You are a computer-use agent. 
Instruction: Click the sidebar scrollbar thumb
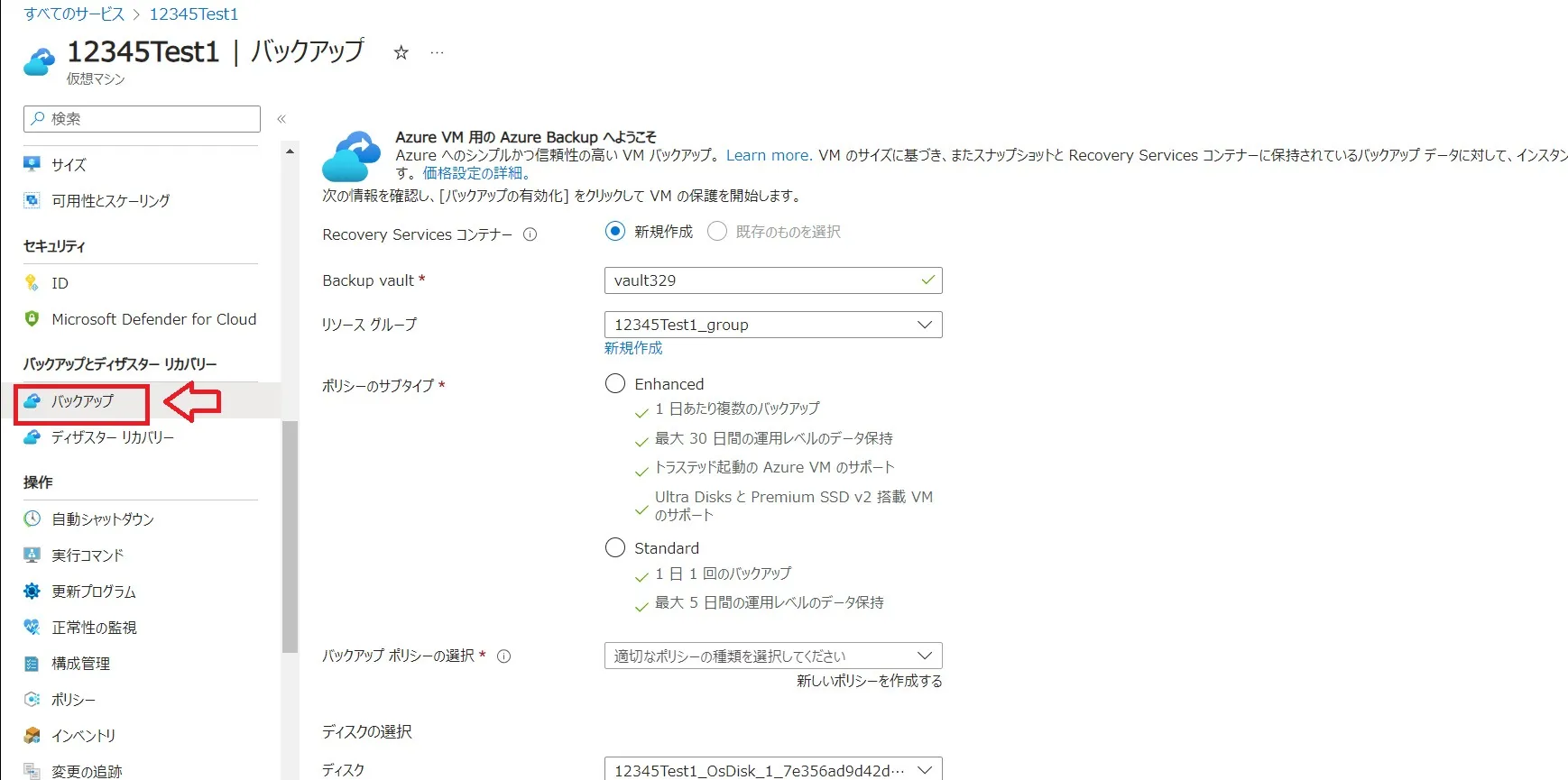(x=290, y=537)
